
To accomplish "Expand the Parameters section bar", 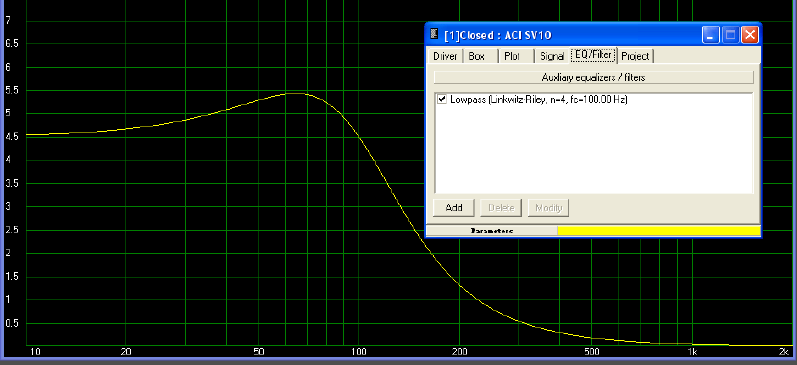I will tap(492, 231).
